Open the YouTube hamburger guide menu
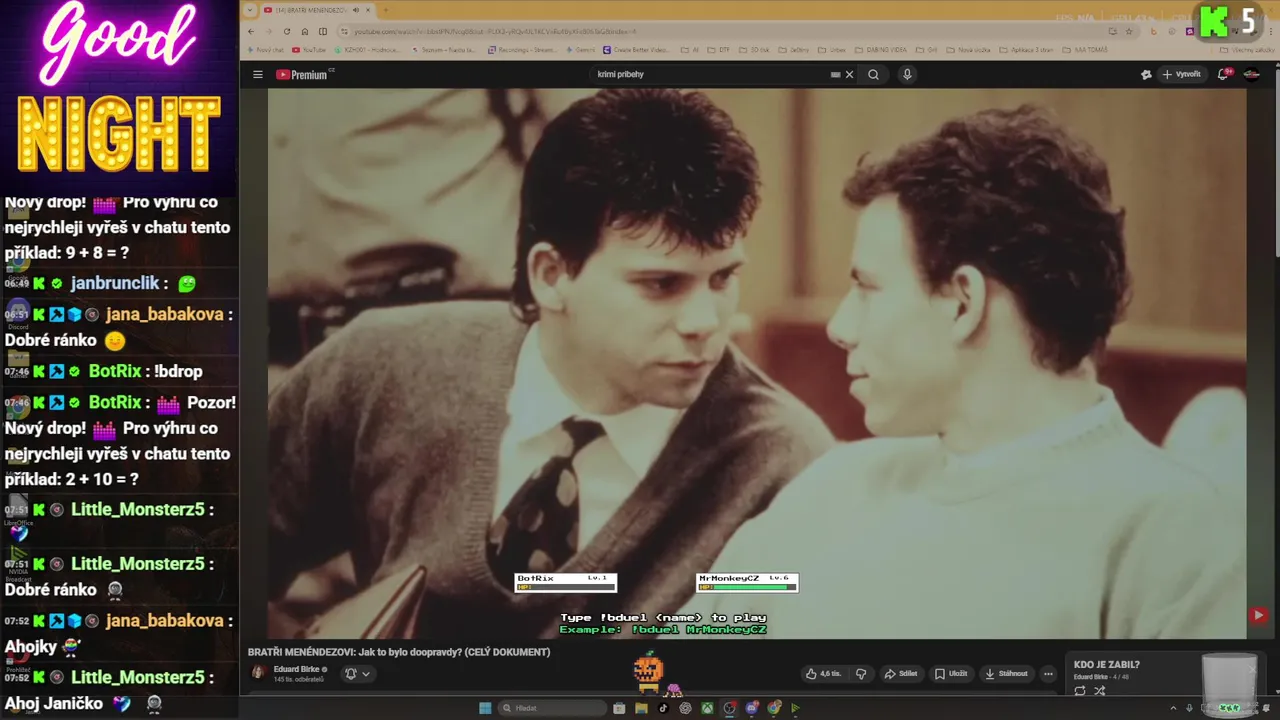 [x=257, y=74]
